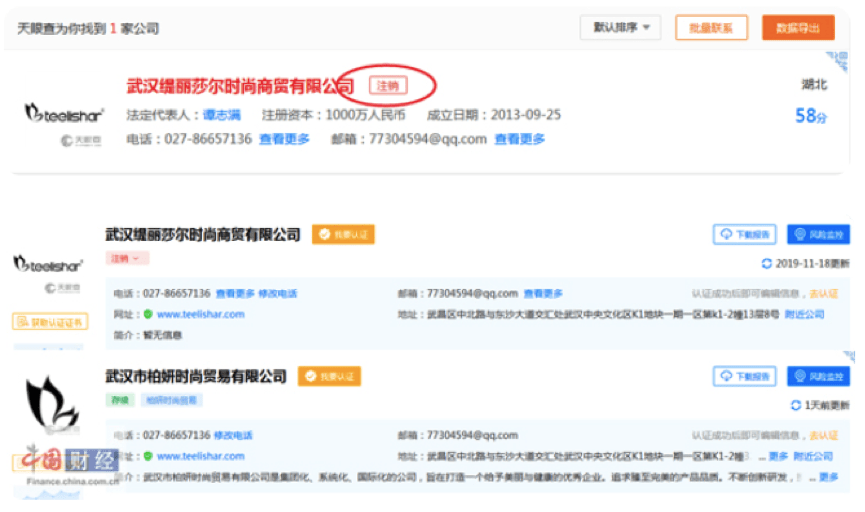Click the 注销 status tag circled in red
865x512 pixels.
point(388,86)
